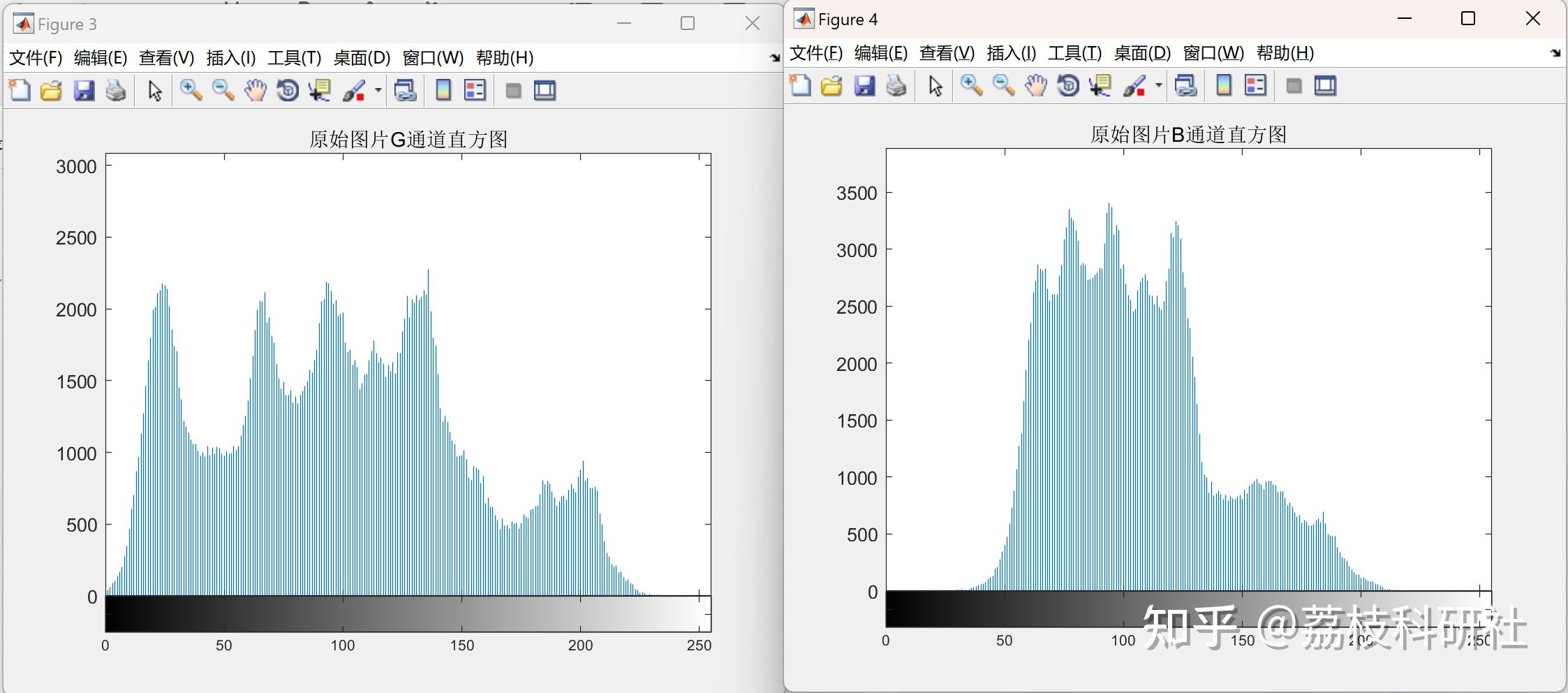
Task: Open 插入(I) menu in Figure 4
Action: (1012, 53)
